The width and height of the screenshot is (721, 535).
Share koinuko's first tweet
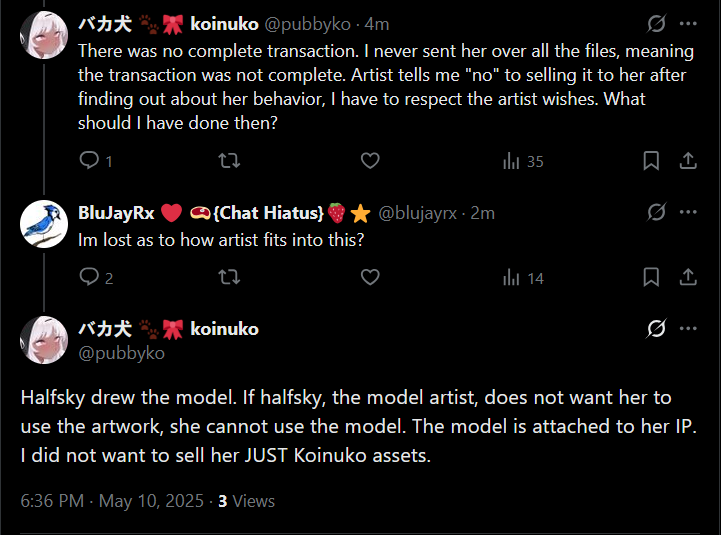point(688,161)
